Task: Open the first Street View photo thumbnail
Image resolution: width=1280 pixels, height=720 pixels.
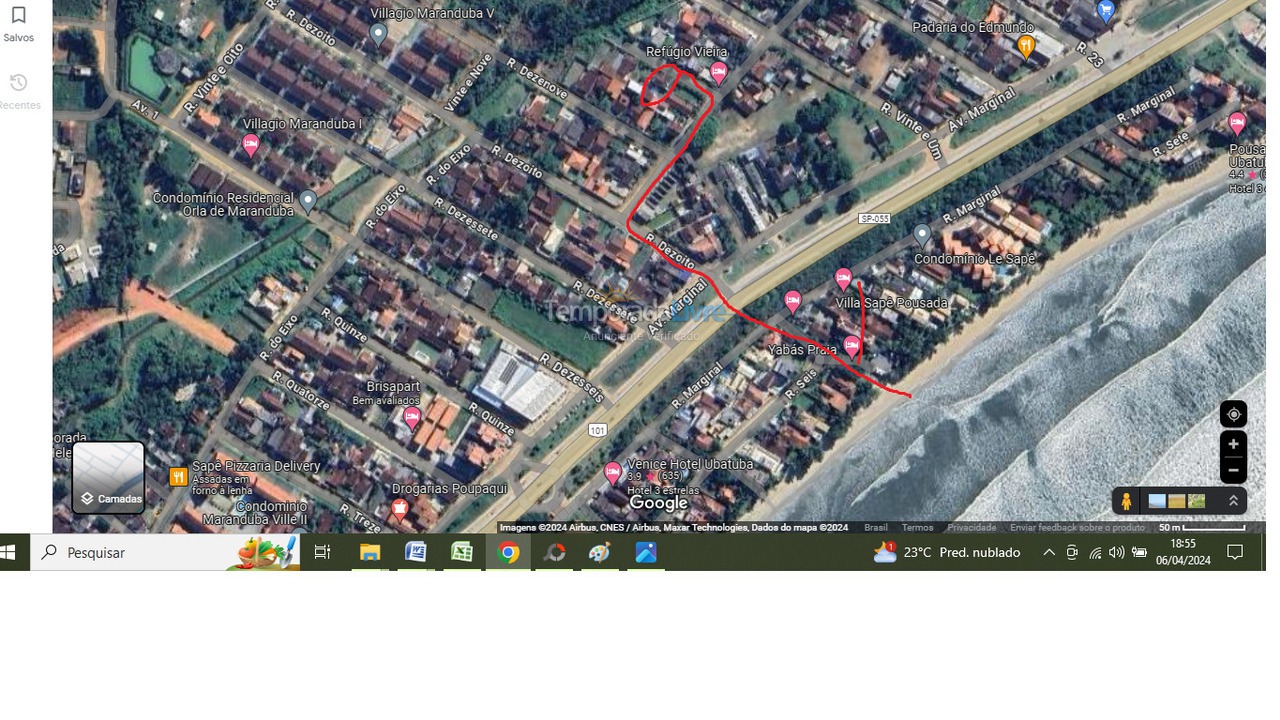Action: [1157, 501]
